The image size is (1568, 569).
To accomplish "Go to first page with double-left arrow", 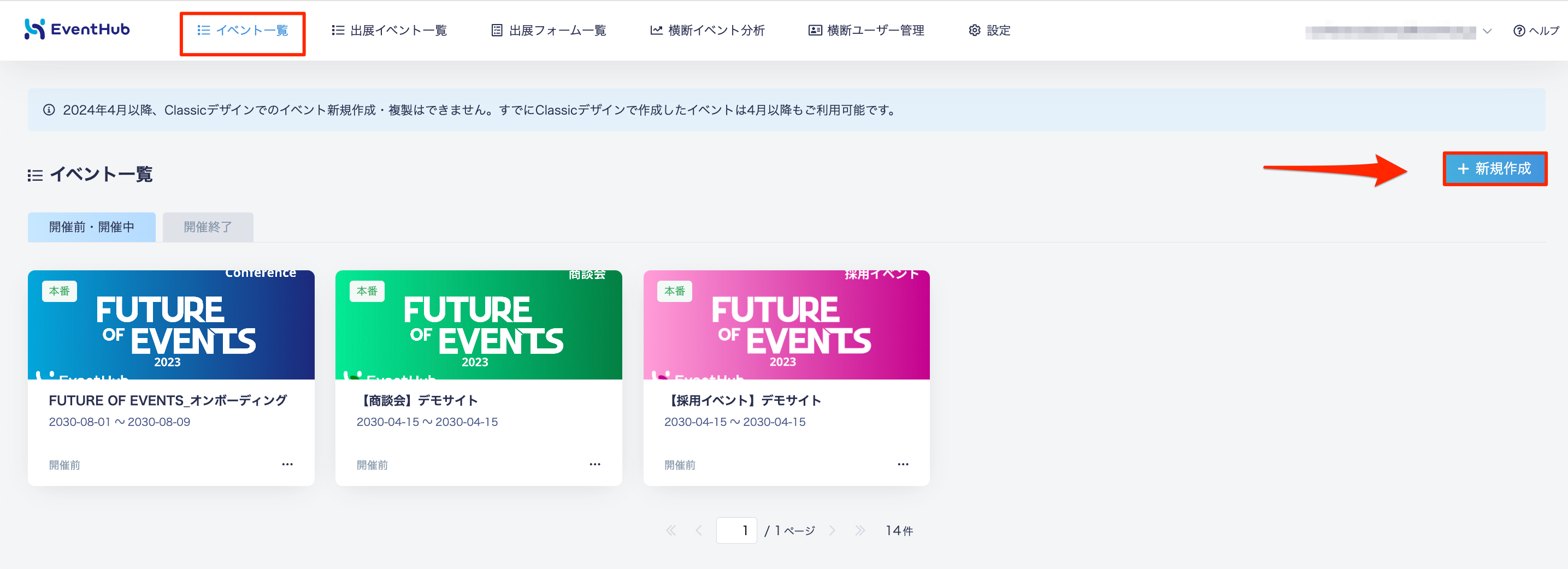I will pyautogui.click(x=671, y=531).
